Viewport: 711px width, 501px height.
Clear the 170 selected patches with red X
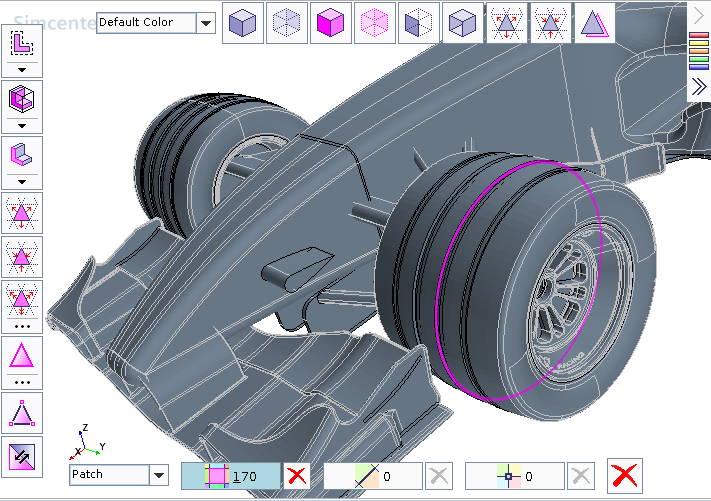tap(297, 476)
